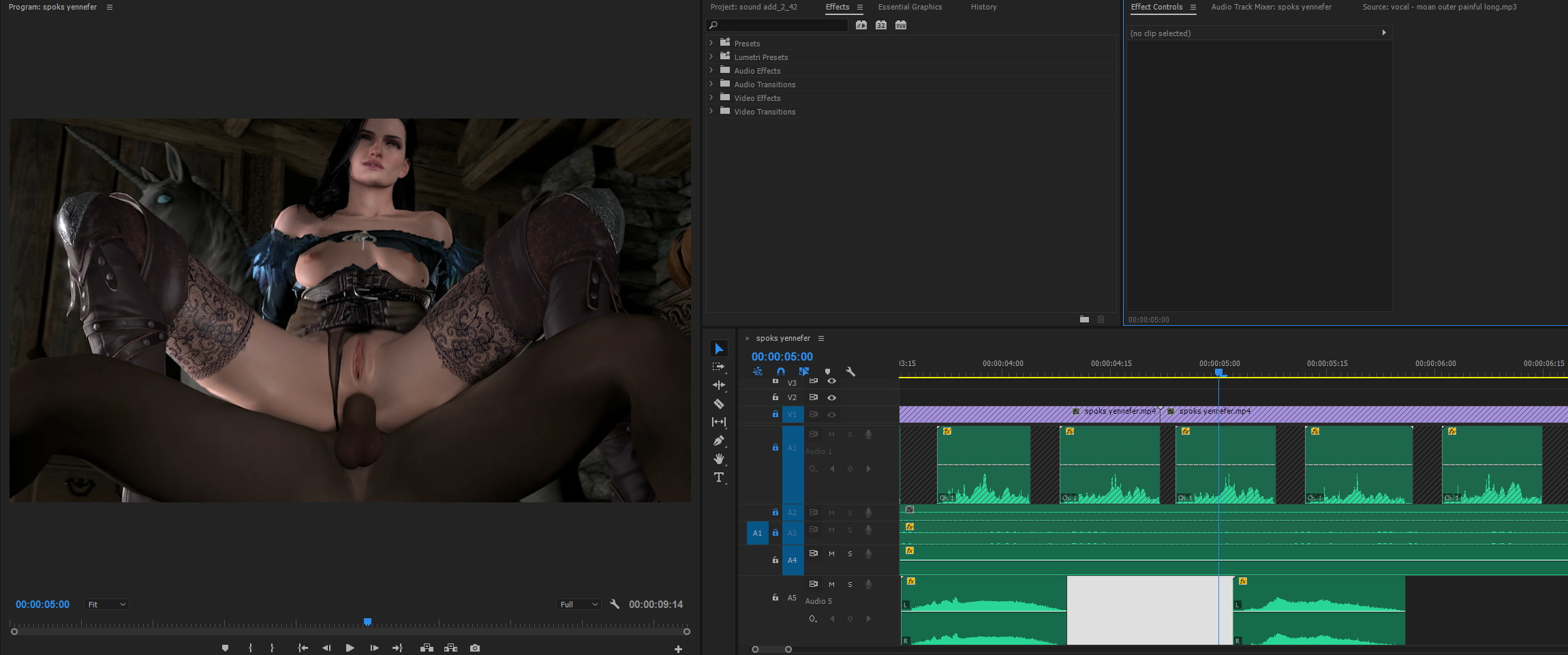Export a frame with the camera icon

pyautogui.click(x=475, y=648)
